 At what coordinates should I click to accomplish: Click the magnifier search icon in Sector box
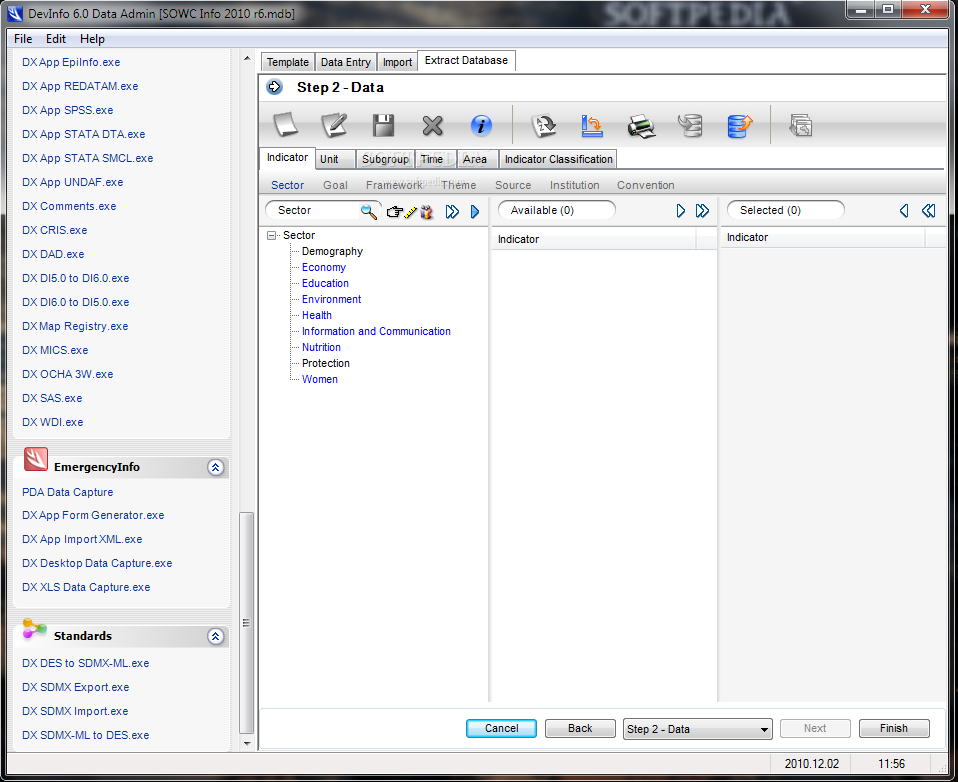(368, 211)
